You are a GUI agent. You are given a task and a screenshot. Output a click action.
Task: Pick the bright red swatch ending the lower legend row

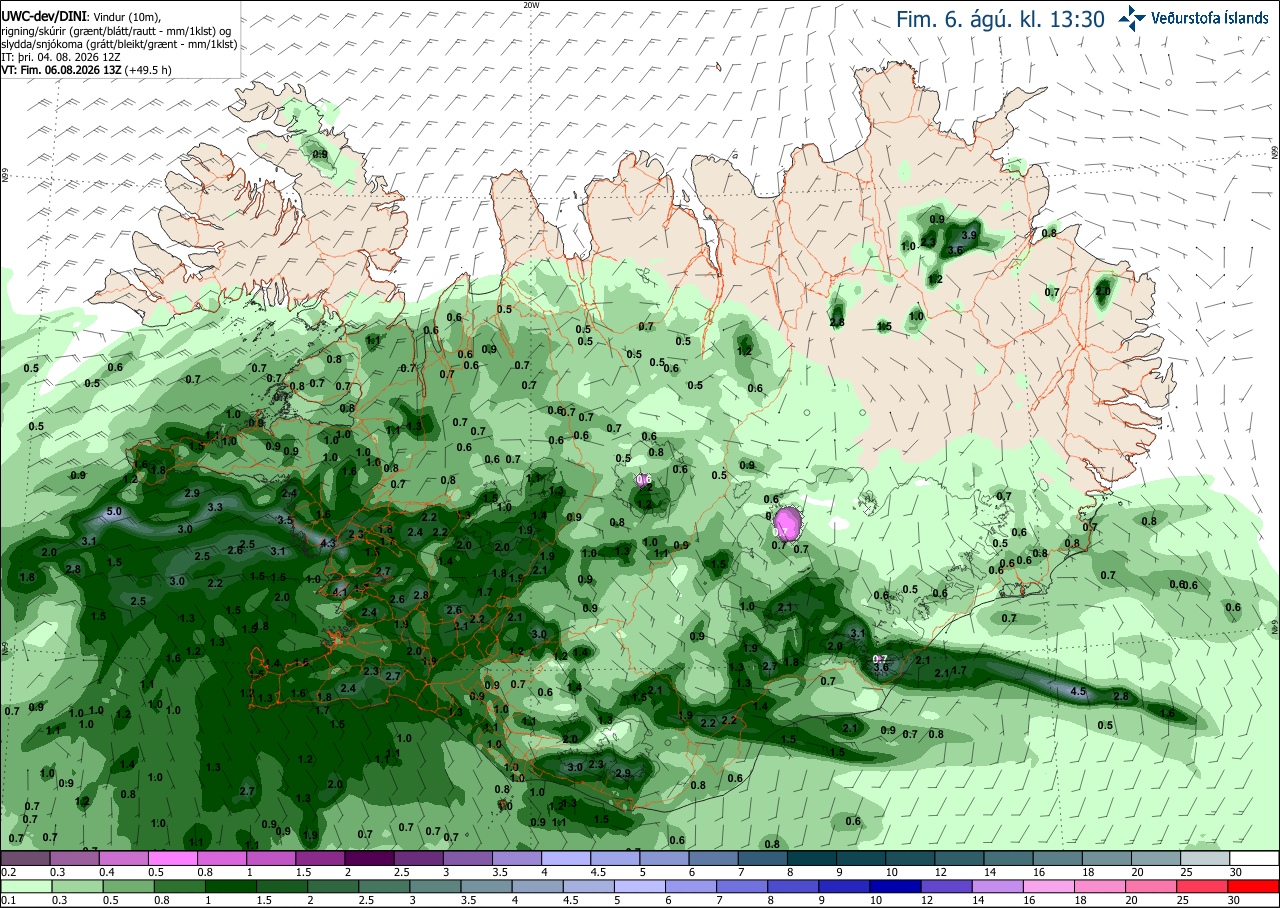(1254, 886)
